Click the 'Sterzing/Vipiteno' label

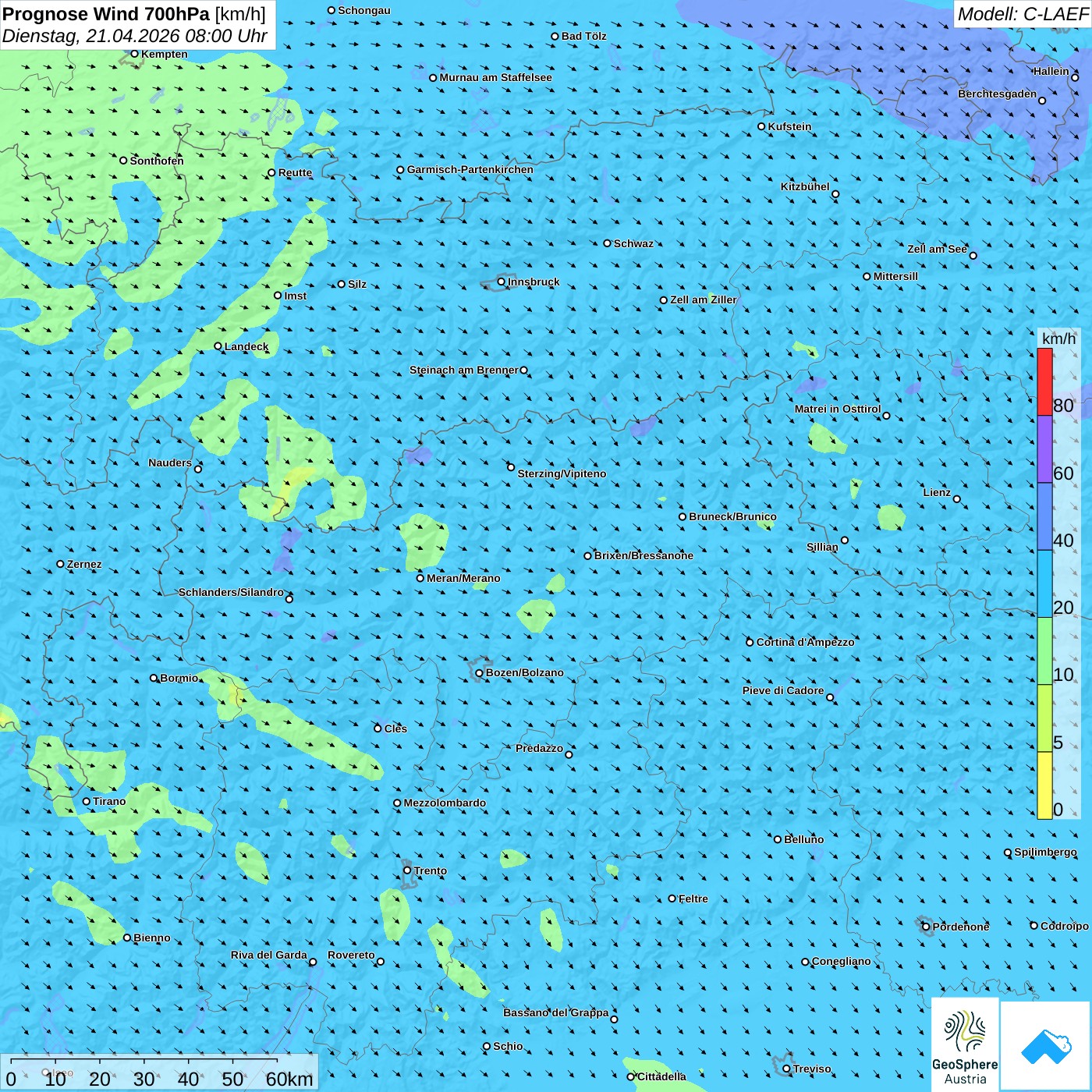(x=562, y=473)
